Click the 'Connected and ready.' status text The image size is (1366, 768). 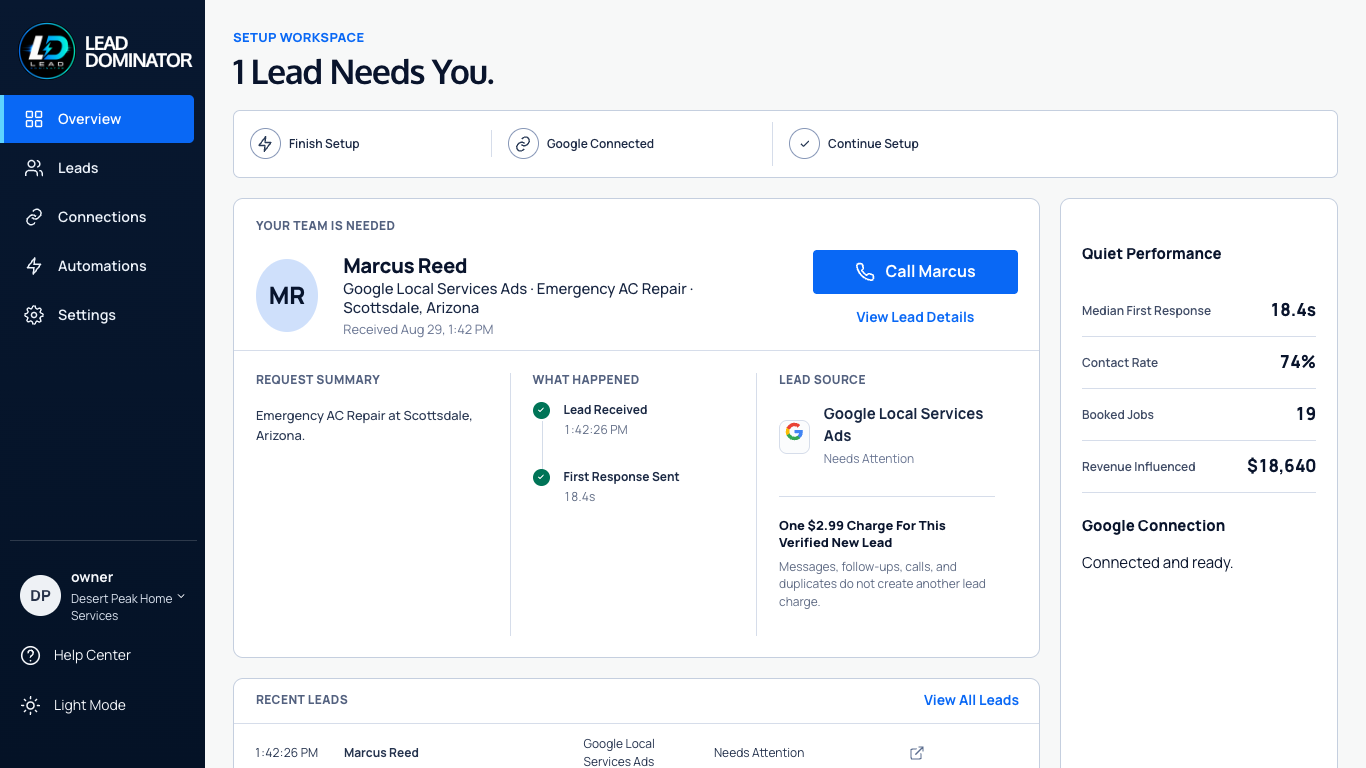click(1157, 563)
